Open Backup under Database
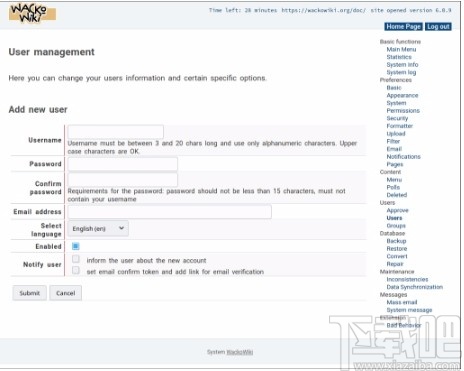464x371 pixels. pyautogui.click(x=396, y=241)
